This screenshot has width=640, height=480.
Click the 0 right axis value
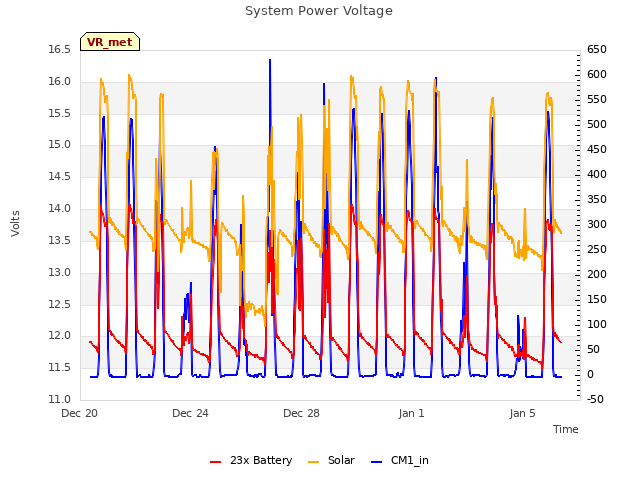[x=590, y=374]
